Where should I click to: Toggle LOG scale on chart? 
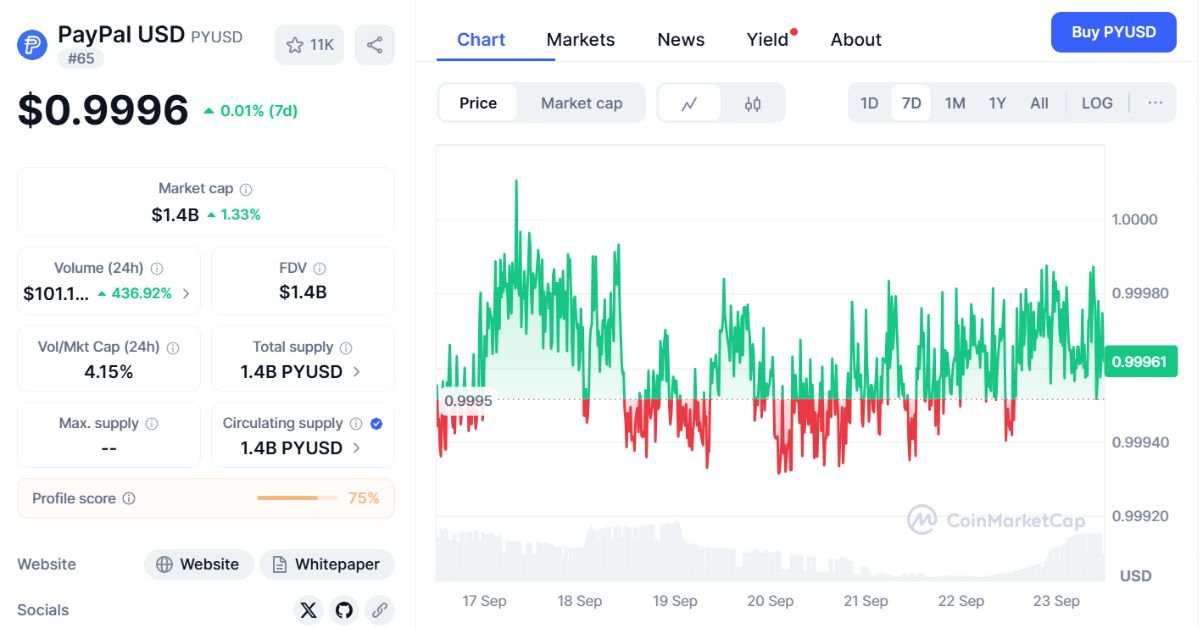pyautogui.click(x=1097, y=103)
